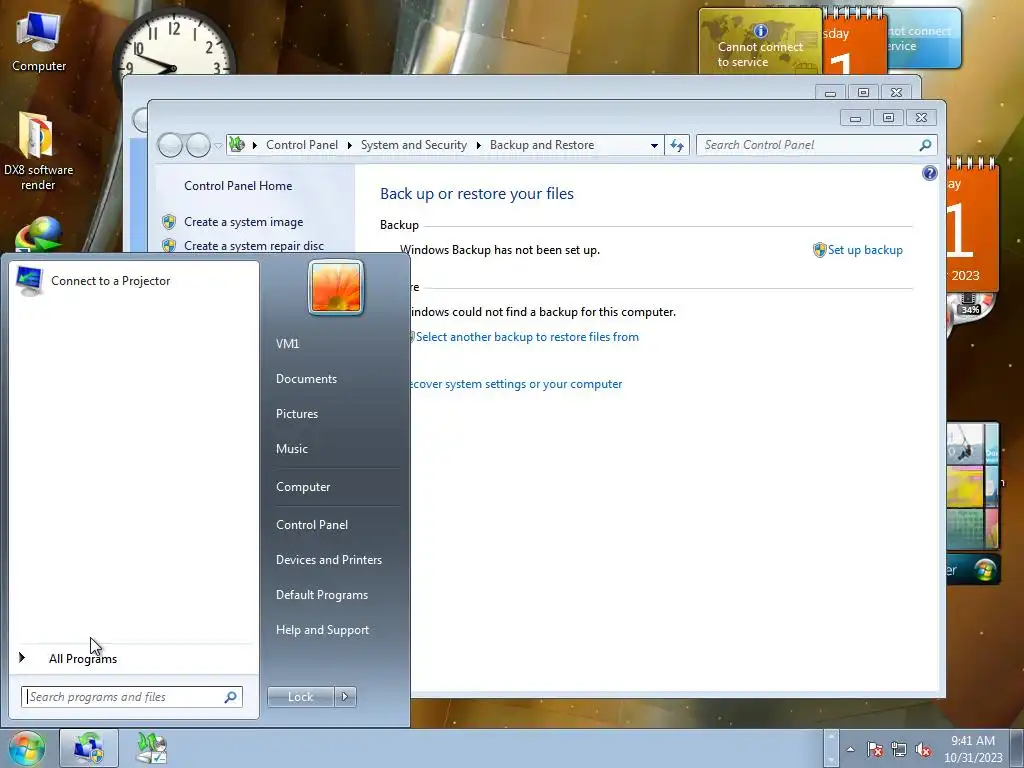This screenshot has width=1024, height=768.
Task: Open VM1 user folder from Start menu
Action: [287, 344]
